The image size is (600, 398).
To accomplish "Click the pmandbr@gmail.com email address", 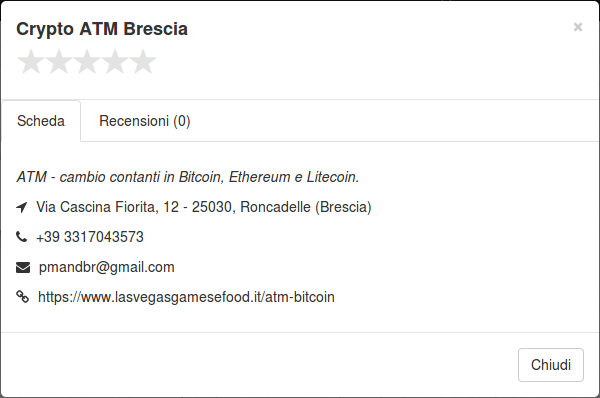I will pos(106,267).
